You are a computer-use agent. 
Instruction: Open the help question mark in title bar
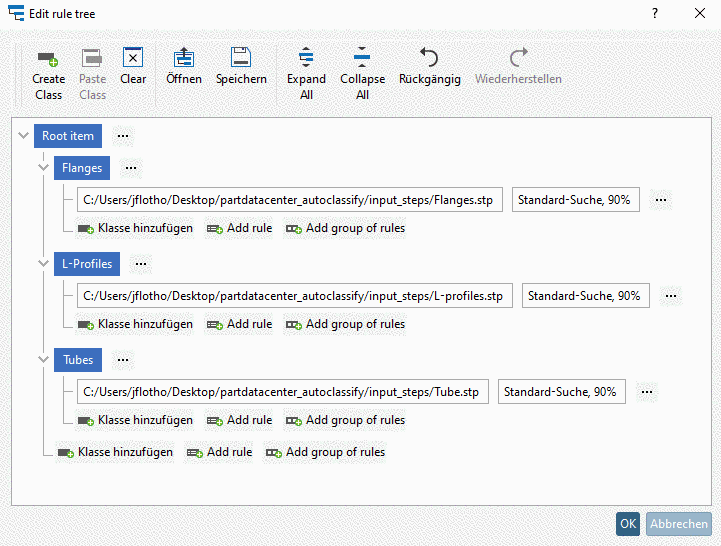click(655, 13)
